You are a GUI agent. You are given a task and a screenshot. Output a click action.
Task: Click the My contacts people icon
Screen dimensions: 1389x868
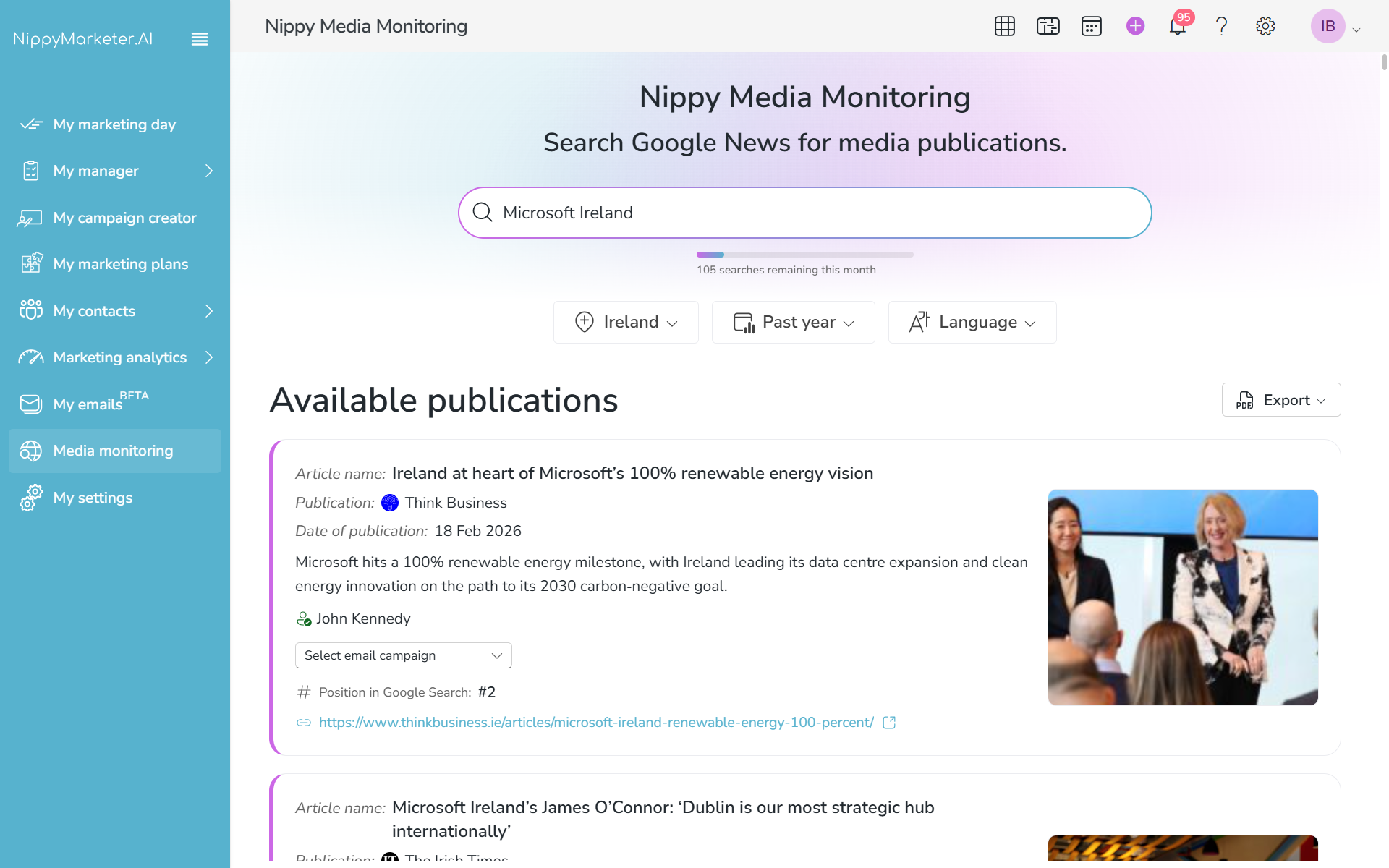pyautogui.click(x=31, y=310)
